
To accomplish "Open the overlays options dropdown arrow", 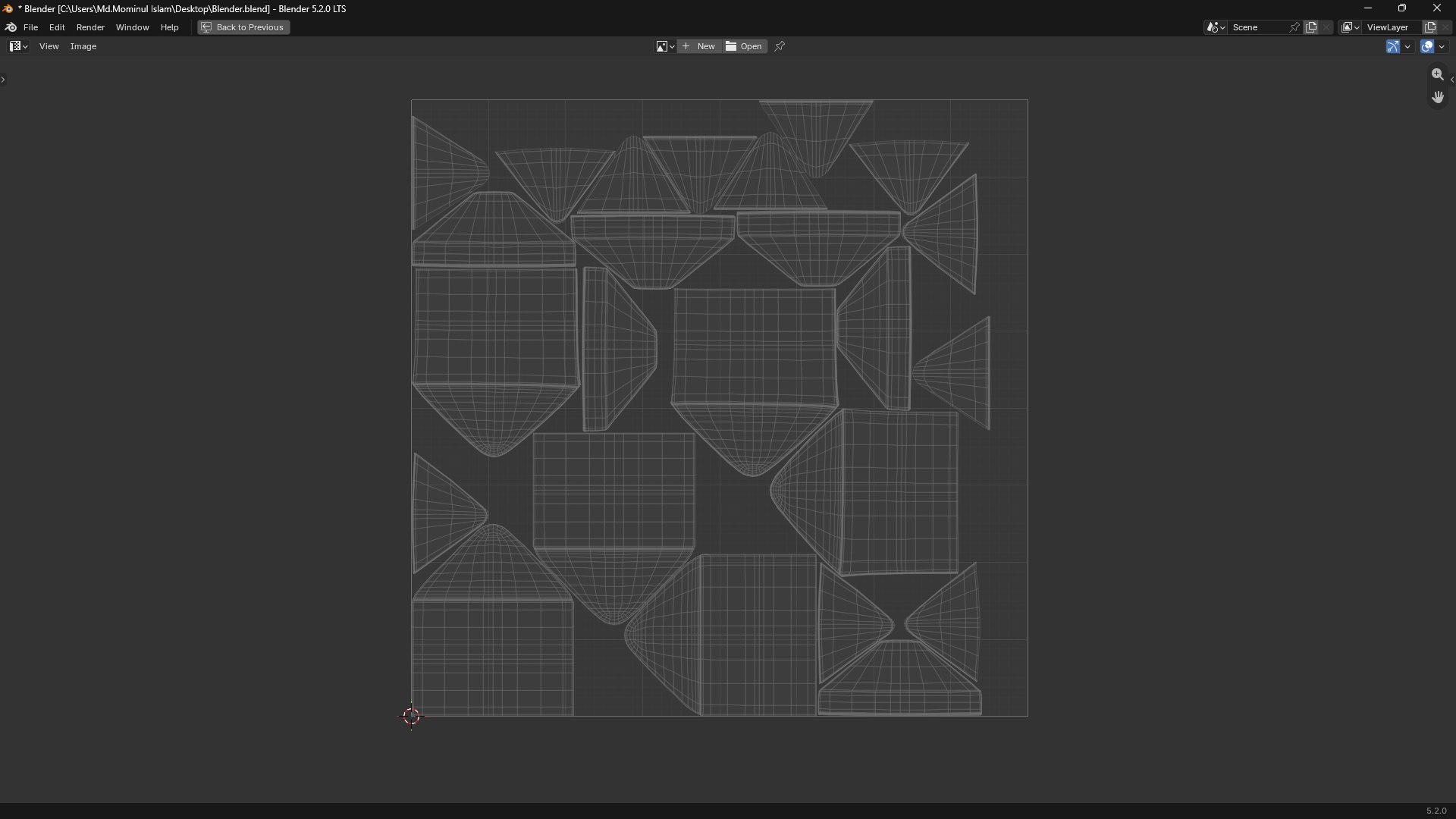I will click(1442, 46).
